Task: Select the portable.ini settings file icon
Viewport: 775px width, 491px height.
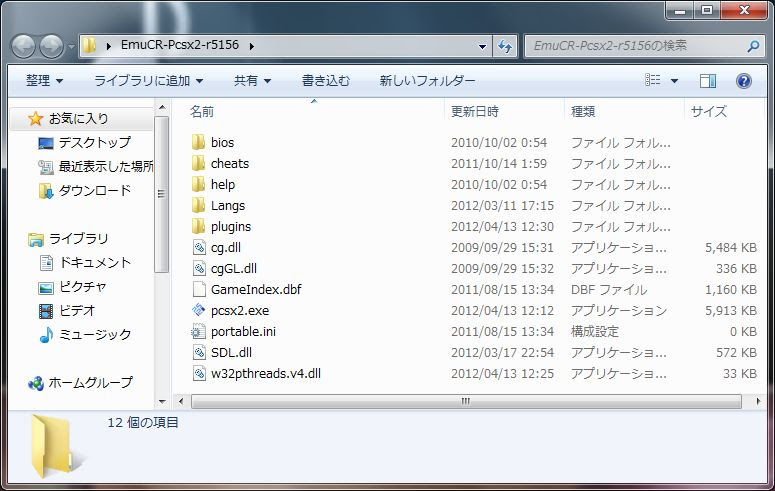Action: (x=199, y=331)
